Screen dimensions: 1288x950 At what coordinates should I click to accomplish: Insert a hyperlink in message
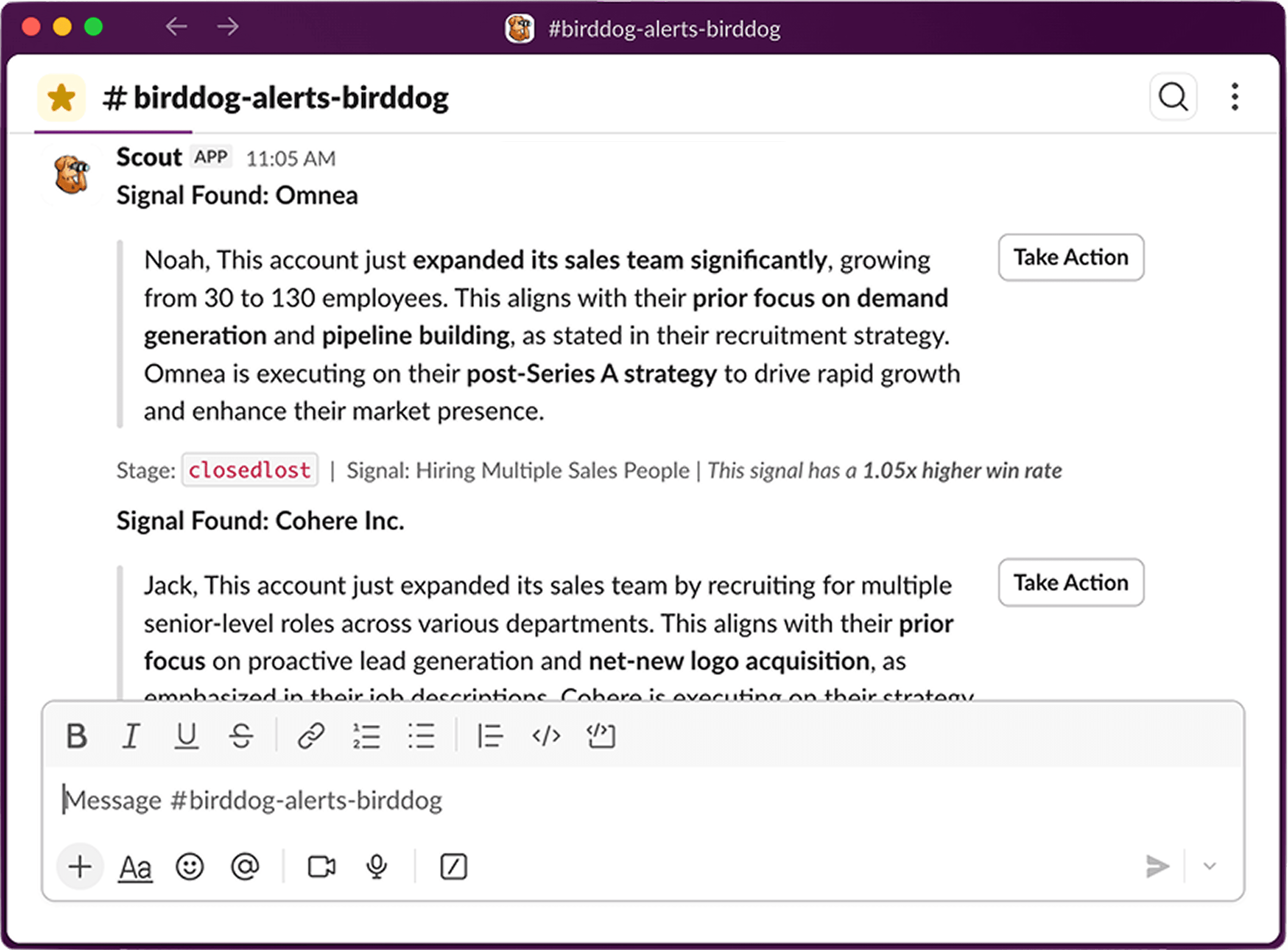pyautogui.click(x=311, y=735)
